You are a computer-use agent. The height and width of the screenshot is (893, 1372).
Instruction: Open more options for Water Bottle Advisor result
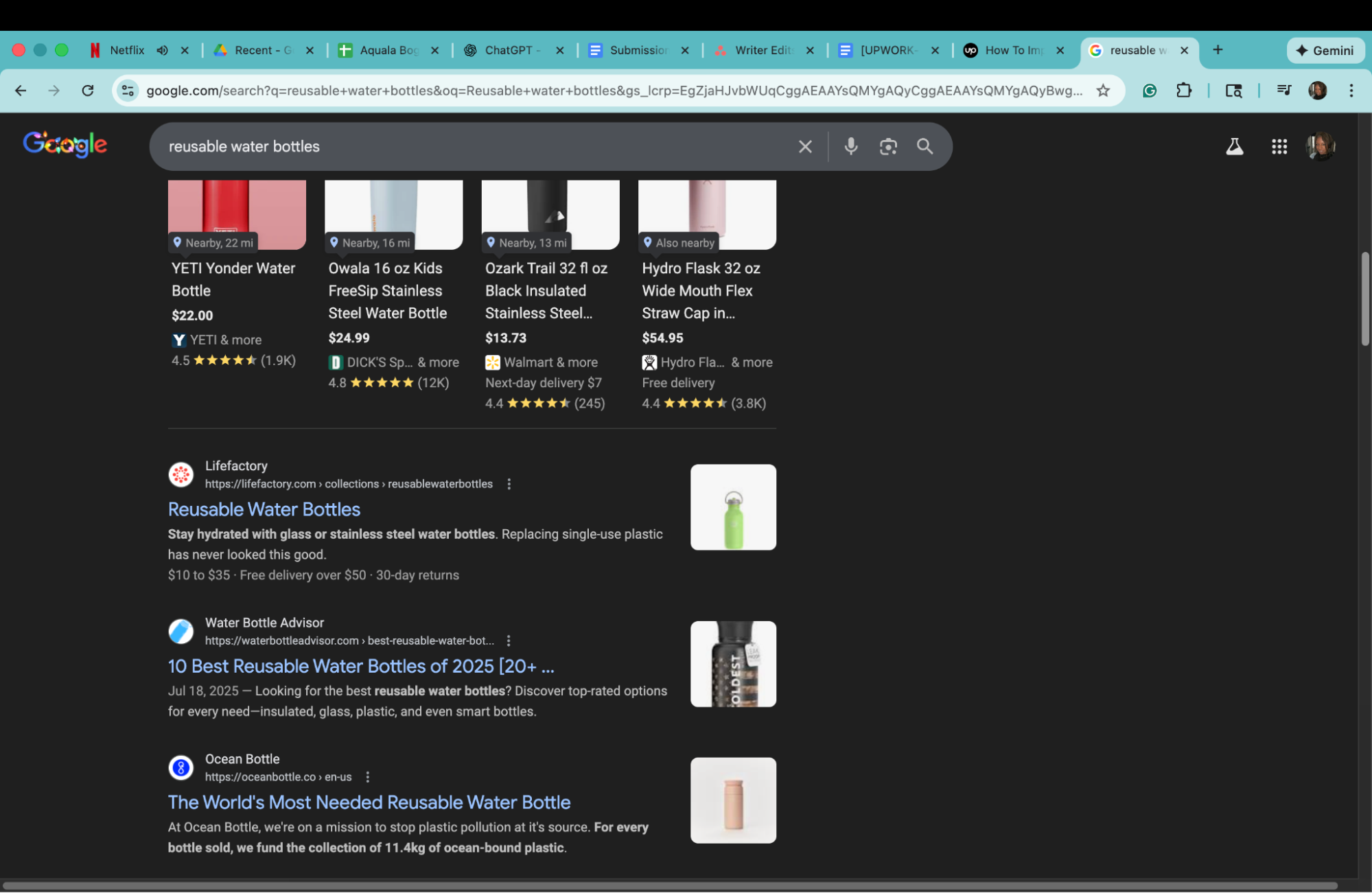coord(508,640)
